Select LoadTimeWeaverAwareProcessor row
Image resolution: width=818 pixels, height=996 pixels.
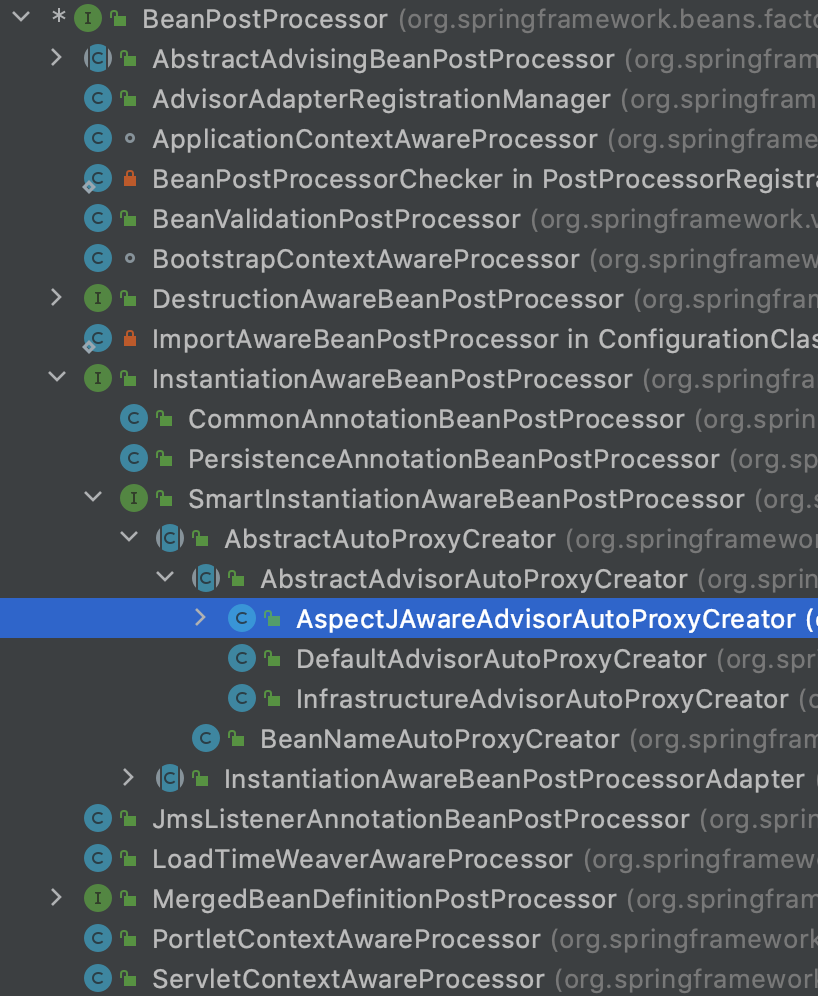[x=409, y=859]
